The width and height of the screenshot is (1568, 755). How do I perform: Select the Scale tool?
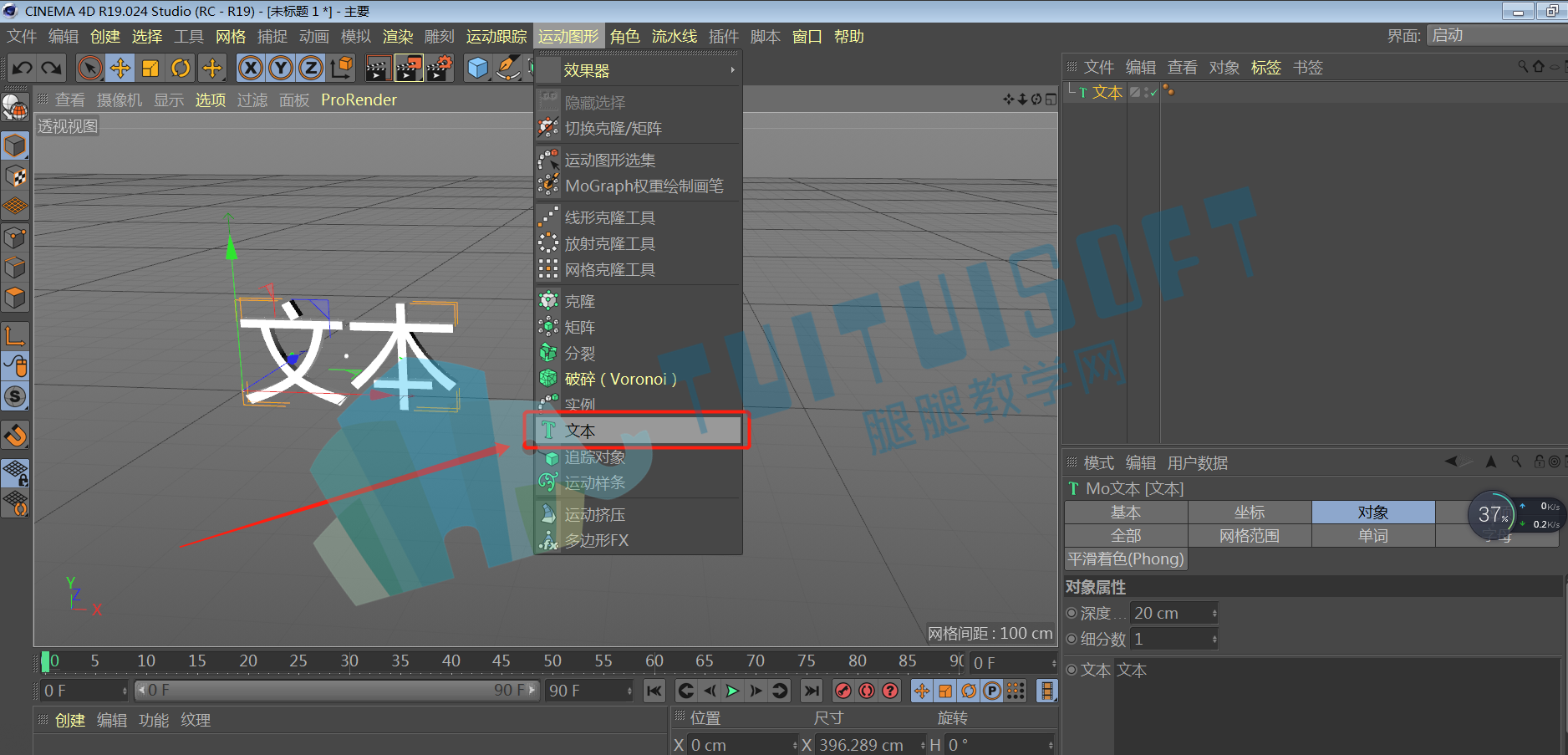tap(150, 68)
